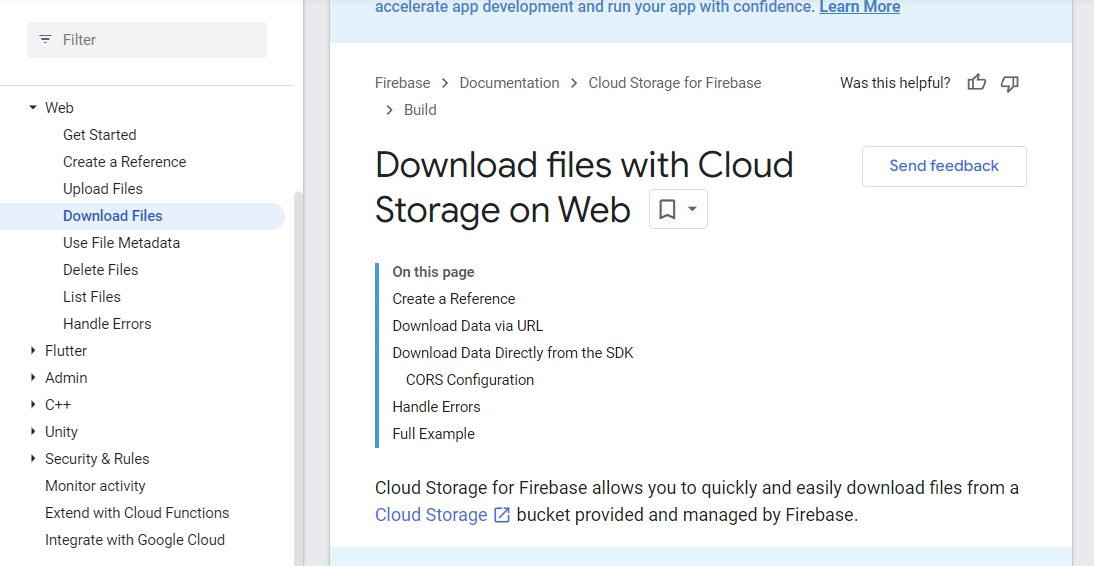Open Use File Metadata page
The image size is (1094, 566).
pyautogui.click(x=121, y=243)
